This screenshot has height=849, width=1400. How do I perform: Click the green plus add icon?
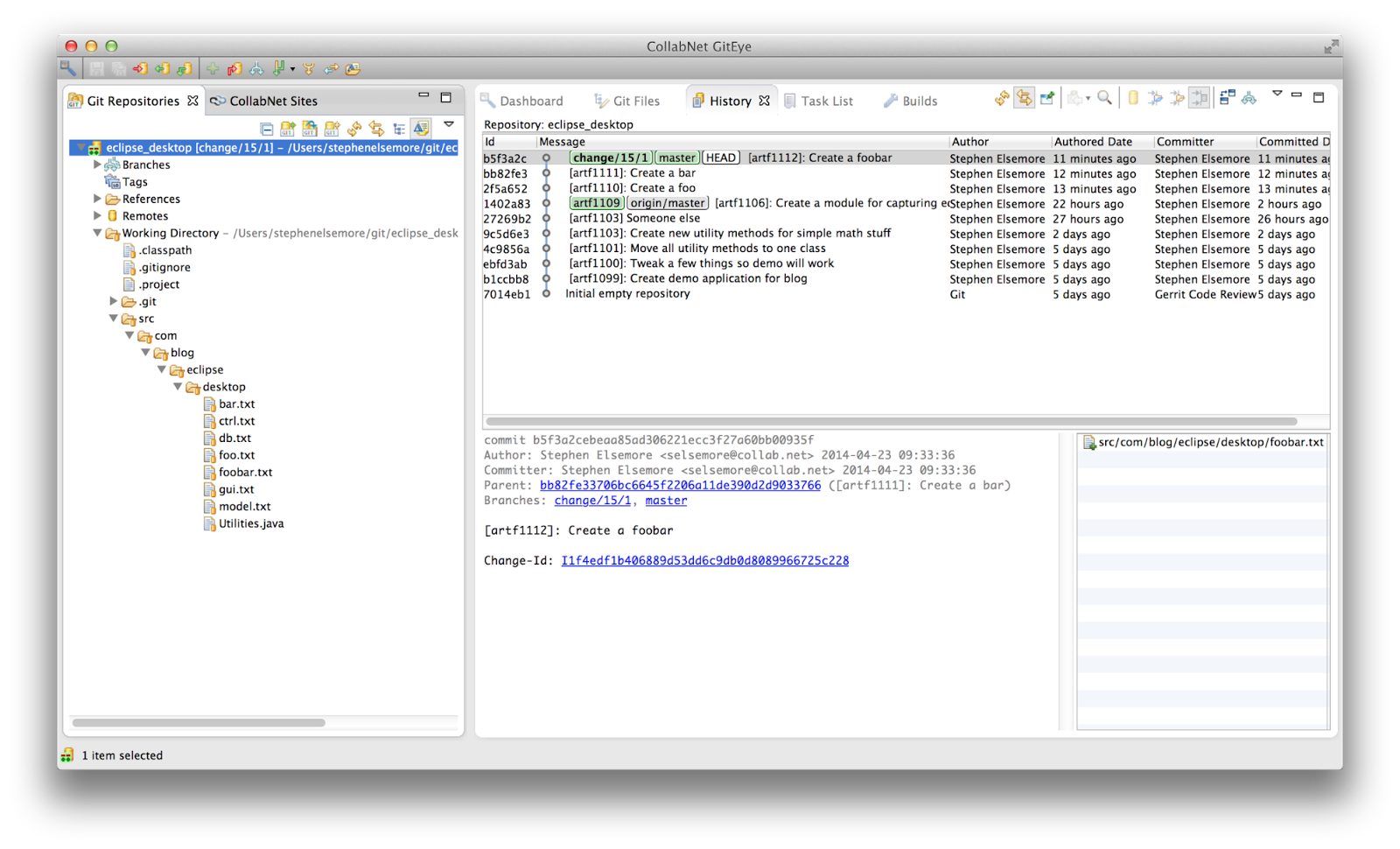(x=213, y=68)
